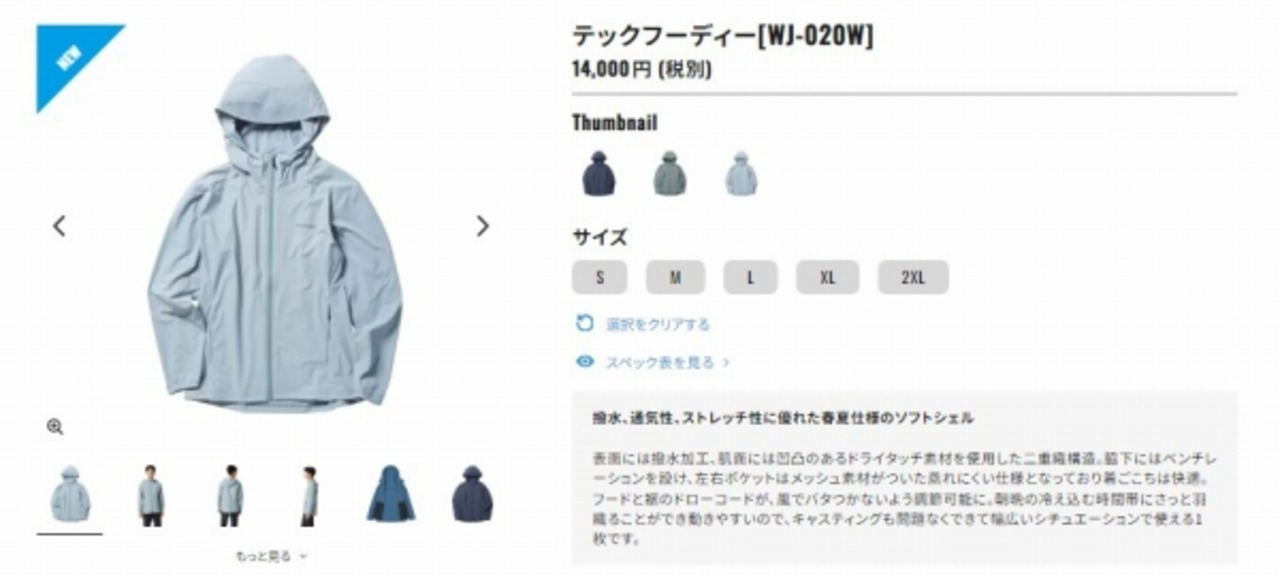Viewport: 1280px width, 578px height.
Task: Choose size L
Action: click(750, 277)
